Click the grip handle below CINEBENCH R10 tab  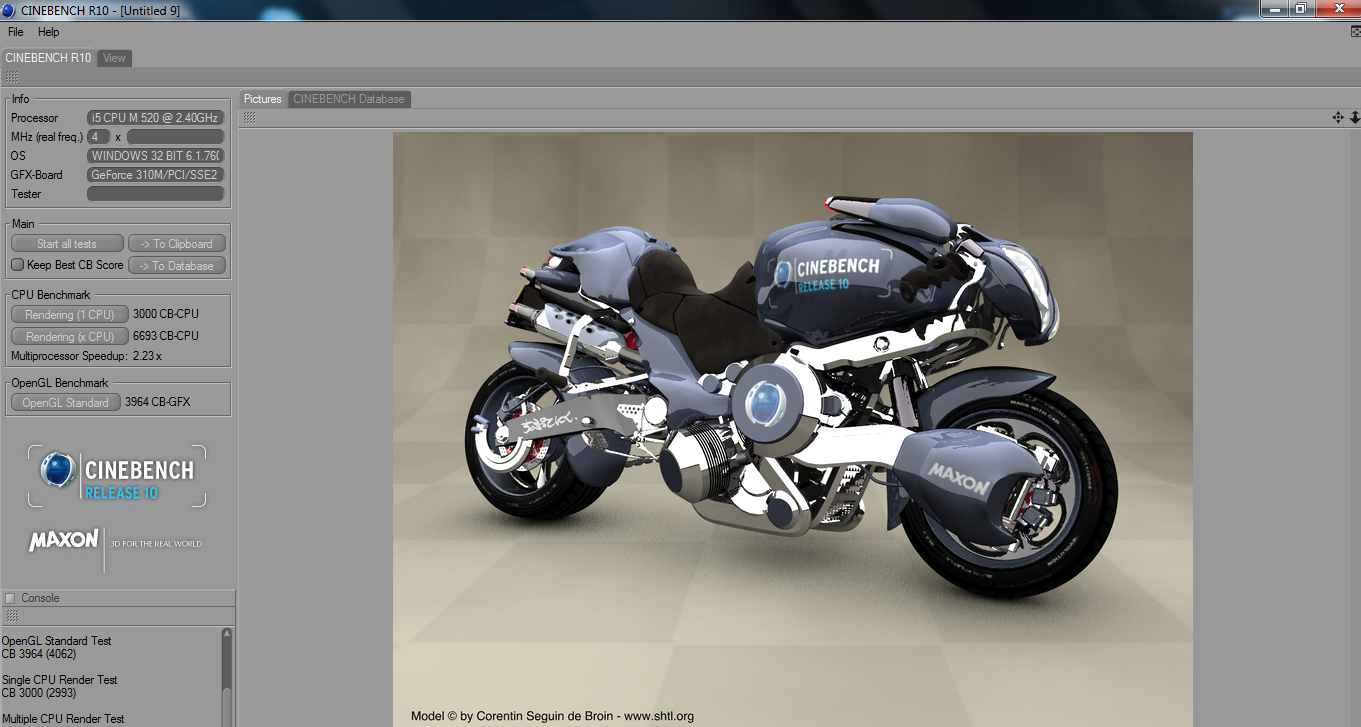click(11, 77)
